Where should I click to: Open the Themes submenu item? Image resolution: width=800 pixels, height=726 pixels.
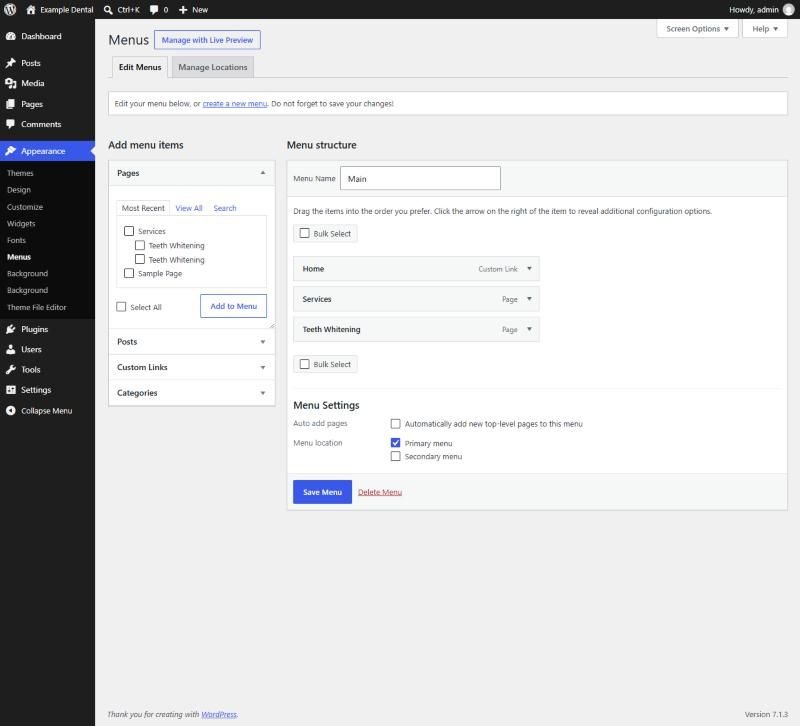pyautogui.click(x=20, y=173)
